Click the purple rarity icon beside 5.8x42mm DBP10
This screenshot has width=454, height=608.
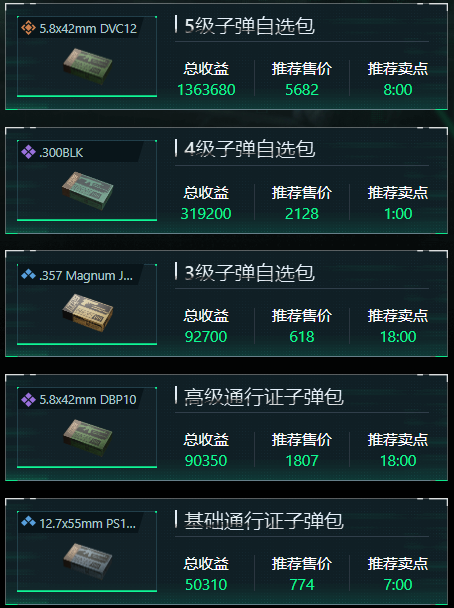click(28, 399)
